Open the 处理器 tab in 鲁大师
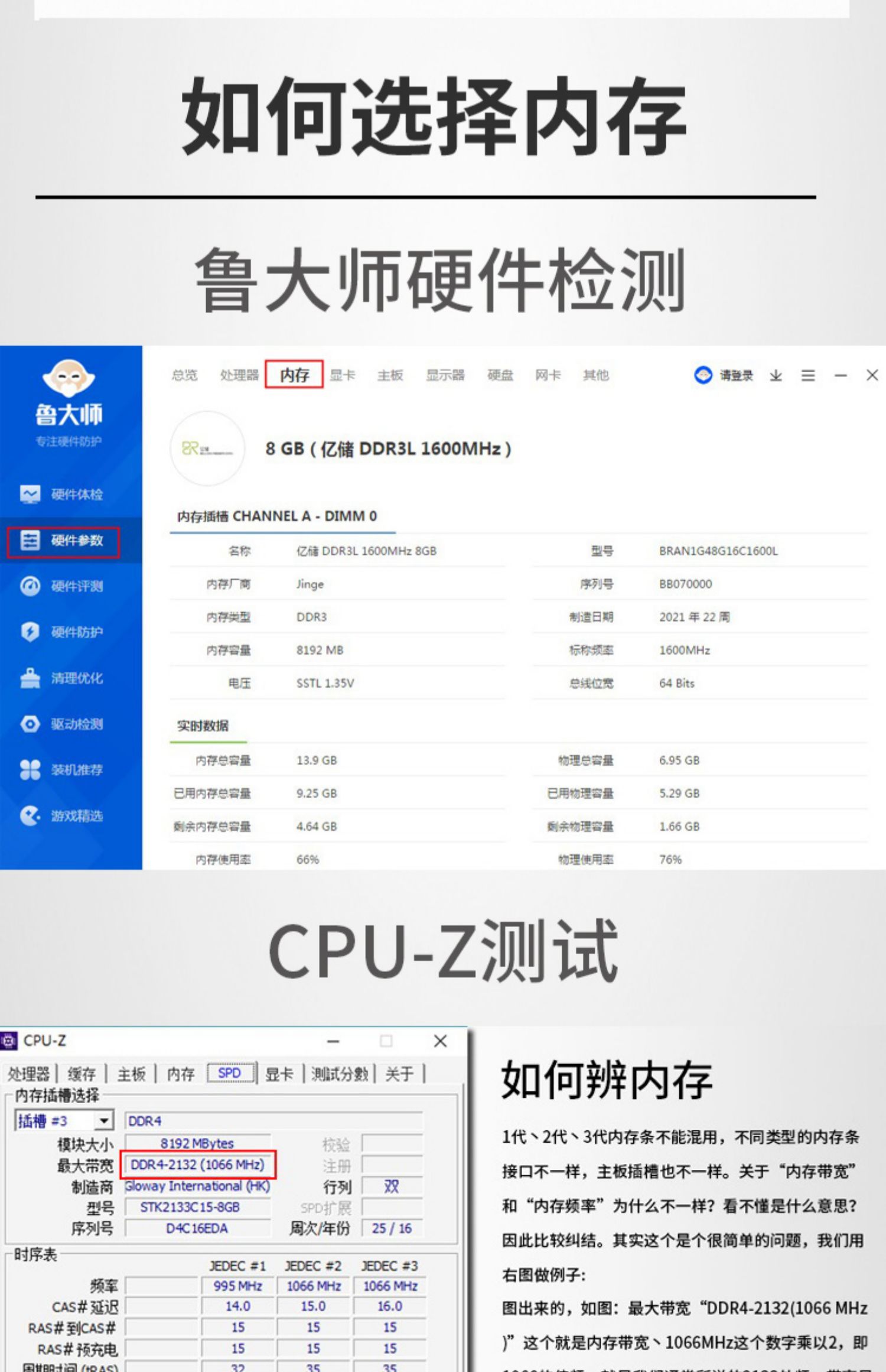 point(239,375)
